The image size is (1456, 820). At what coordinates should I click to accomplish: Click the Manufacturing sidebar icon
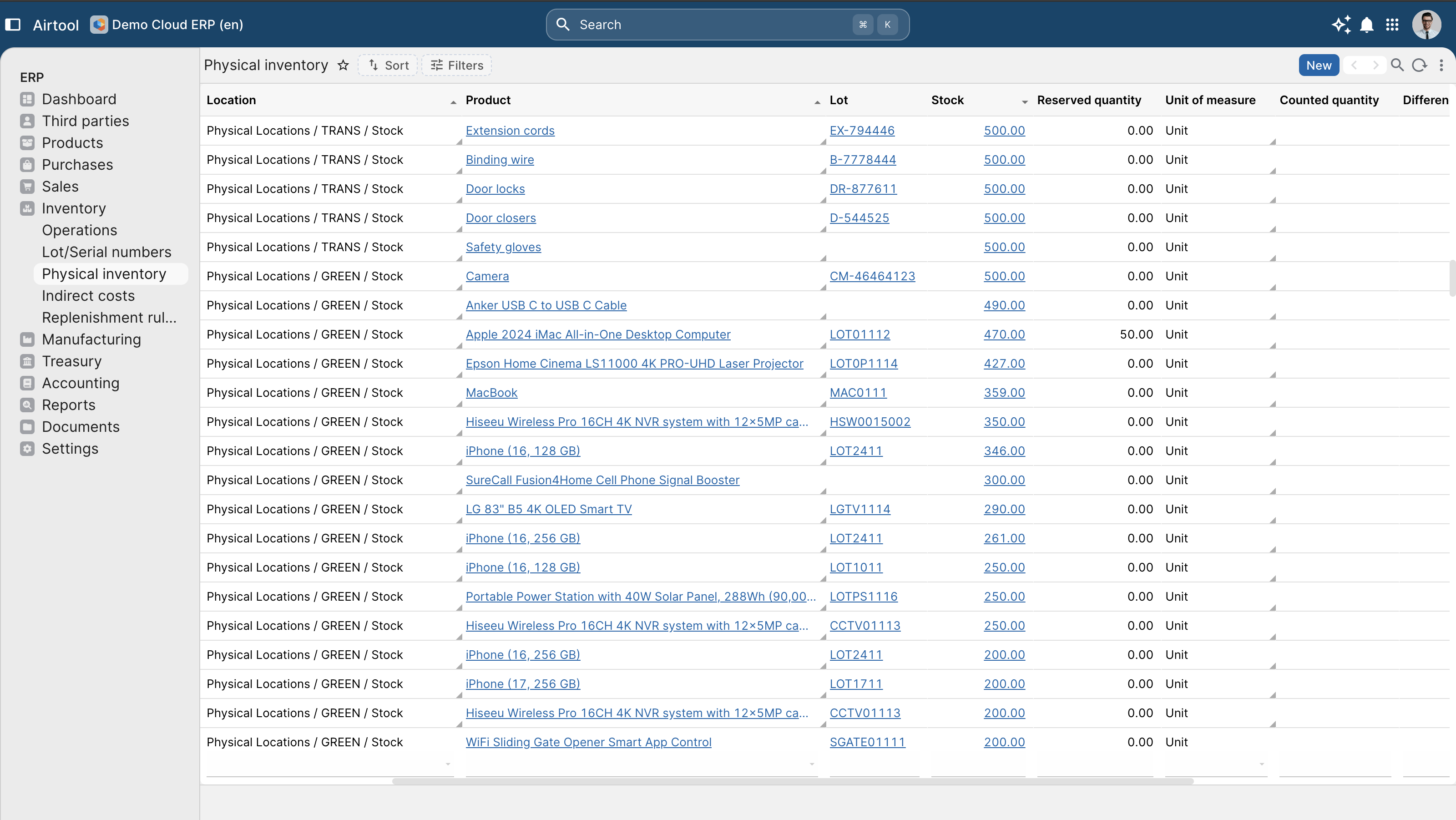tap(27, 339)
